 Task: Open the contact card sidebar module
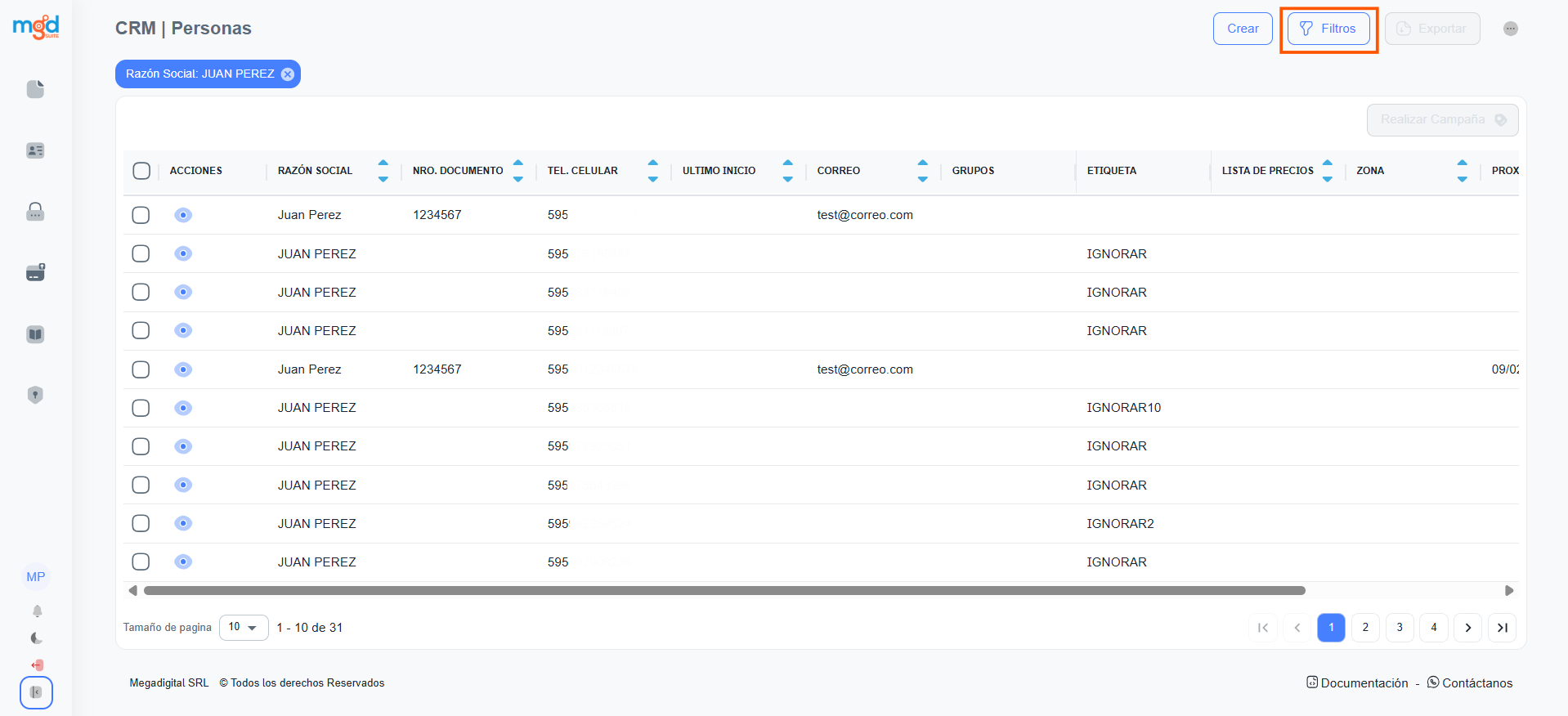tap(35, 150)
